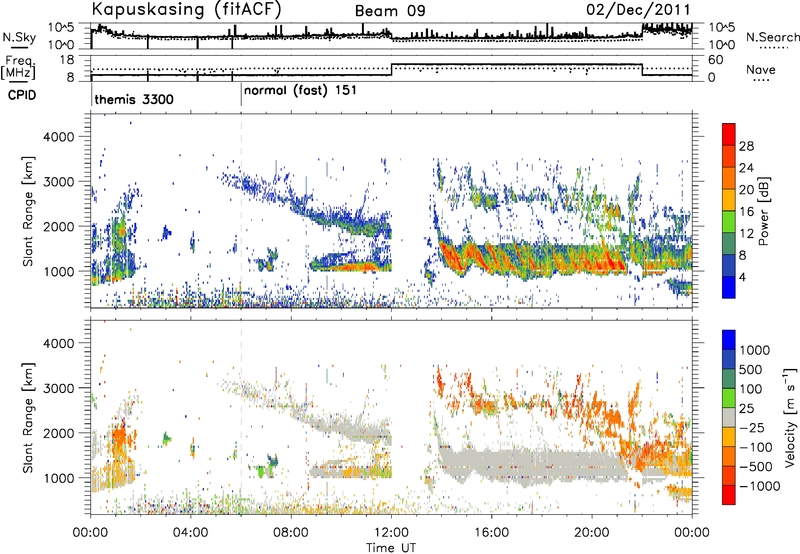Click the power colorbar value '4'
800x554 pixels.
click(743, 278)
